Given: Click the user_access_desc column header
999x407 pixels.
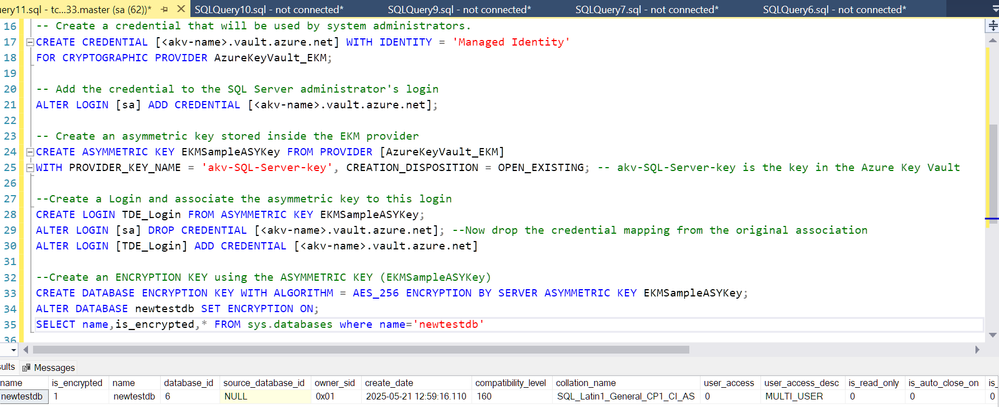Looking at the screenshot, I should click(803, 383).
